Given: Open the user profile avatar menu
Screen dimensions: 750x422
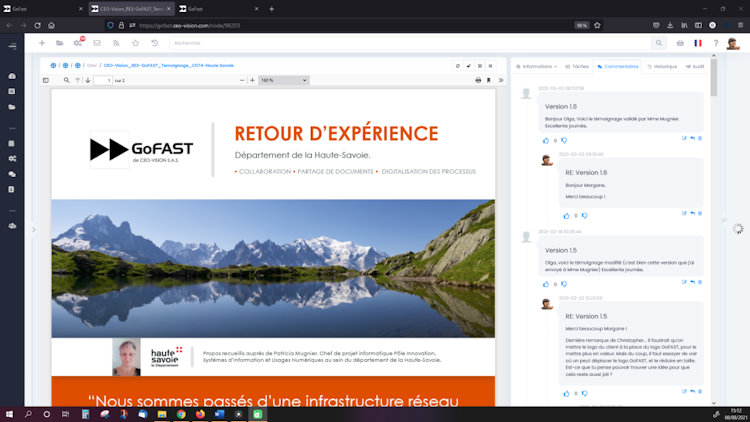Looking at the screenshot, I should tap(733, 43).
